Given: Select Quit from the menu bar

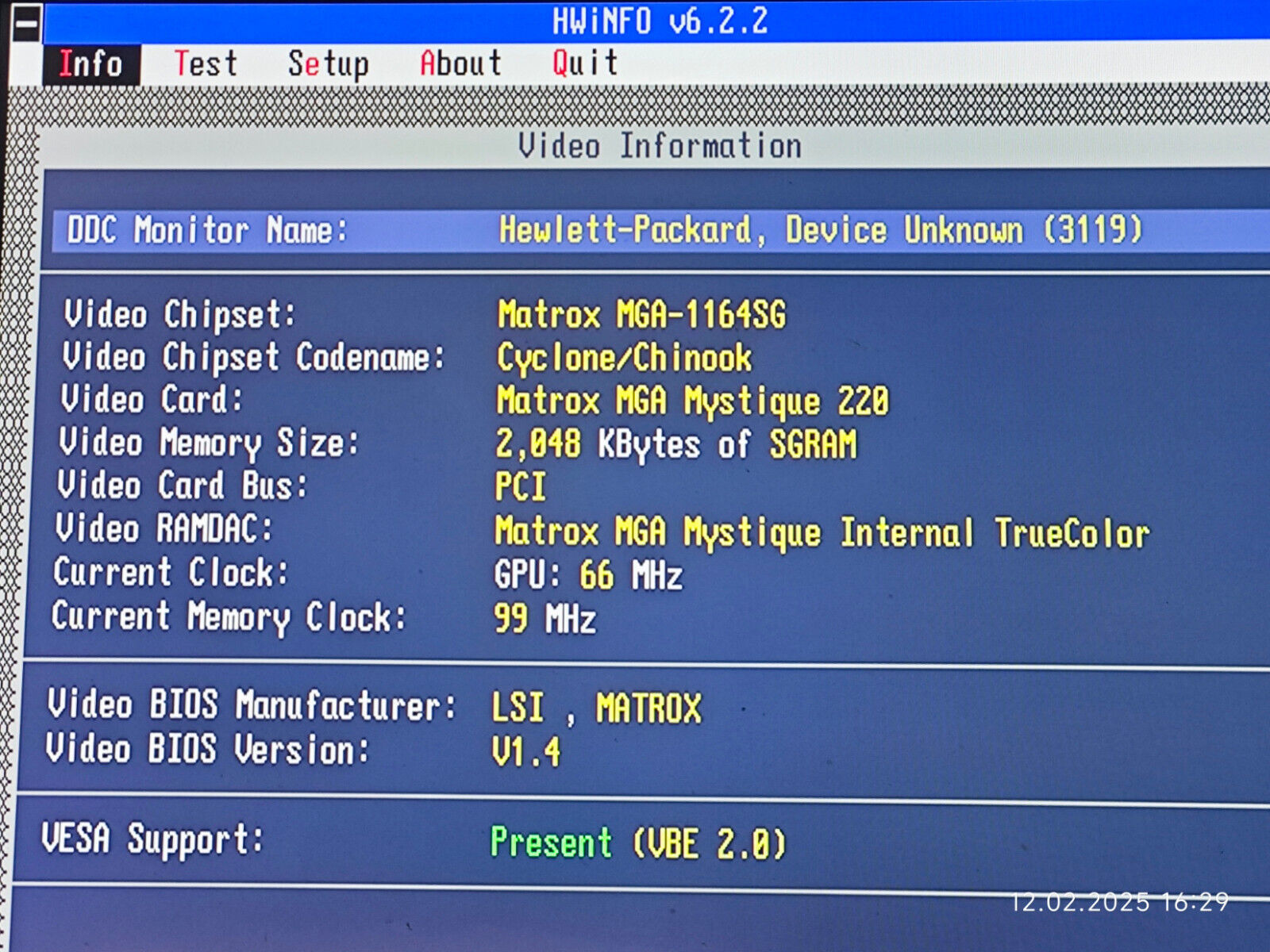Looking at the screenshot, I should (585, 63).
